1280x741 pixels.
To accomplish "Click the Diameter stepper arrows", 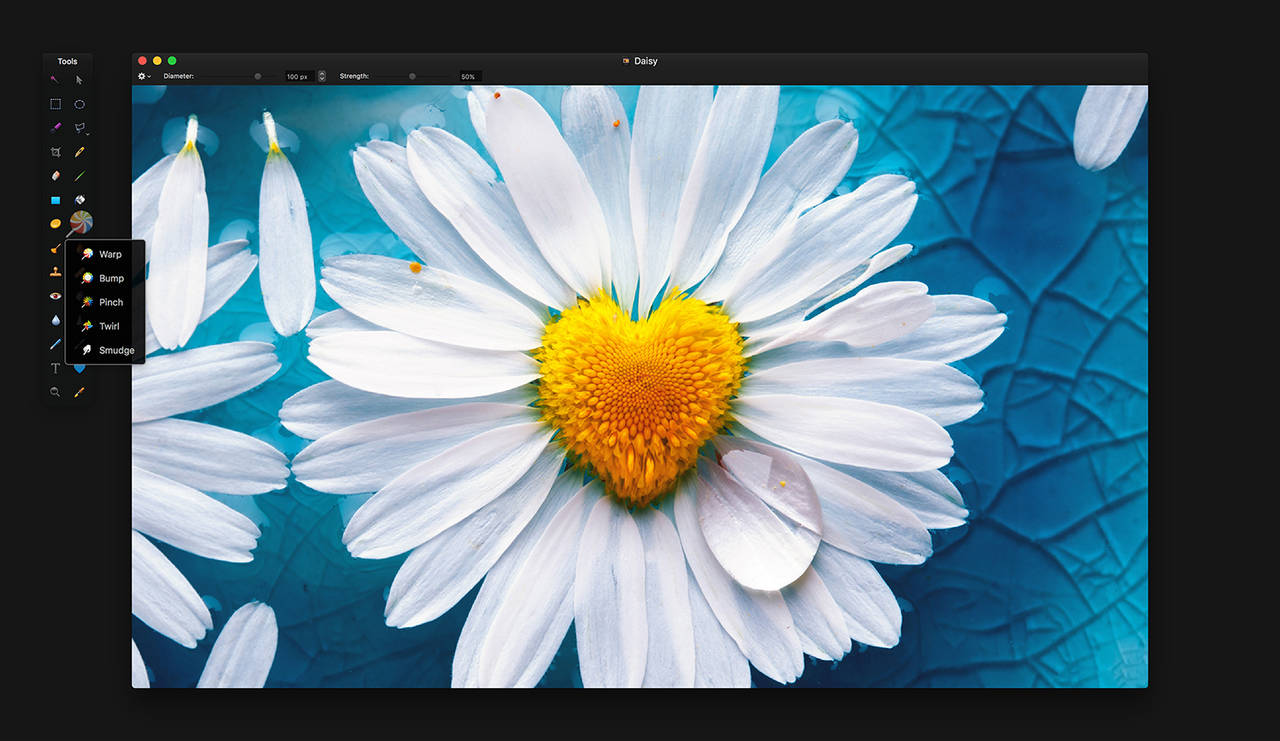I will [322, 76].
